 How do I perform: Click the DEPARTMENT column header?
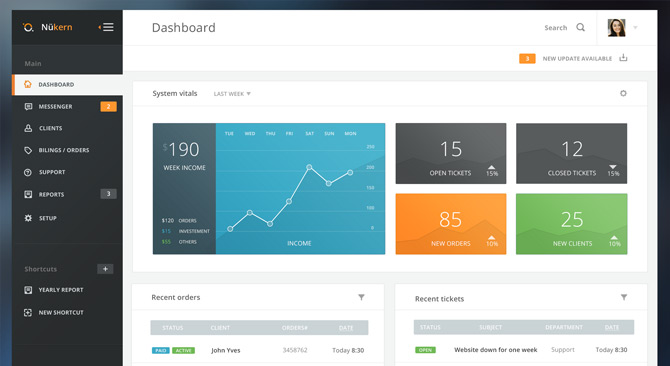(564, 327)
